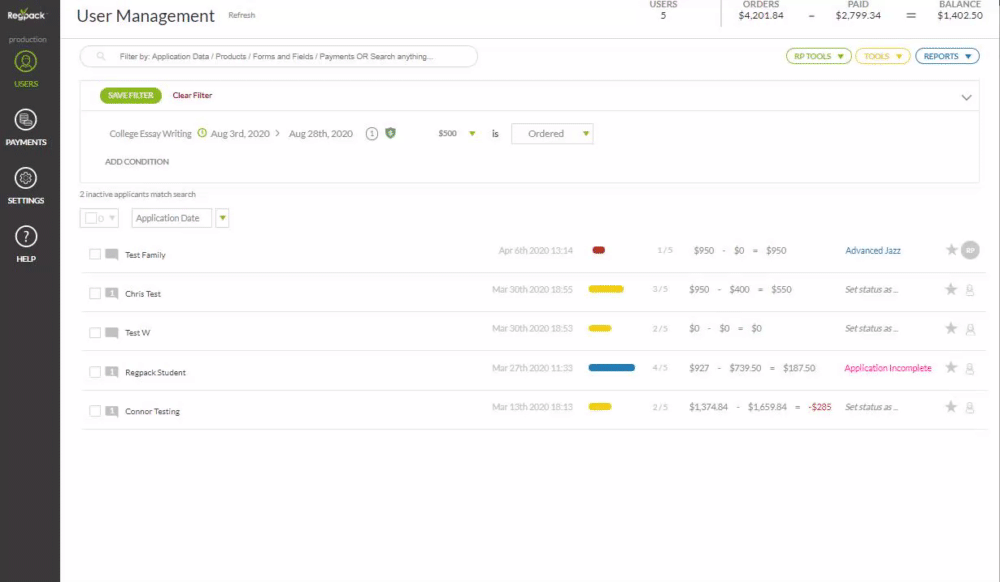
Task: Star the Test W row
Action: tap(951, 328)
